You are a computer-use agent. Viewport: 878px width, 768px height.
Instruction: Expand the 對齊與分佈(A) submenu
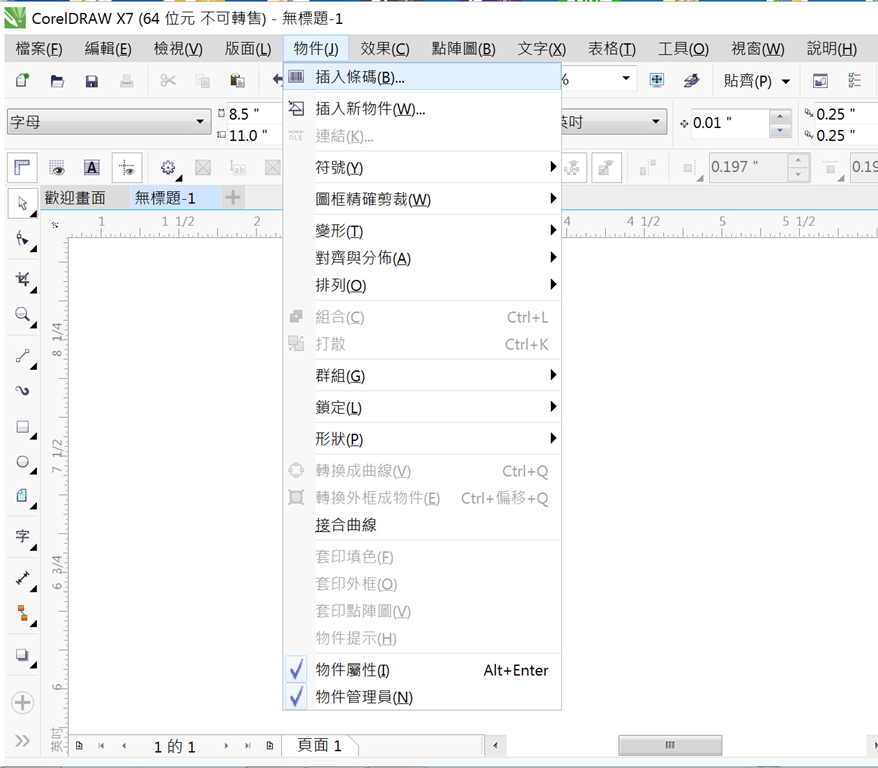tap(422, 257)
